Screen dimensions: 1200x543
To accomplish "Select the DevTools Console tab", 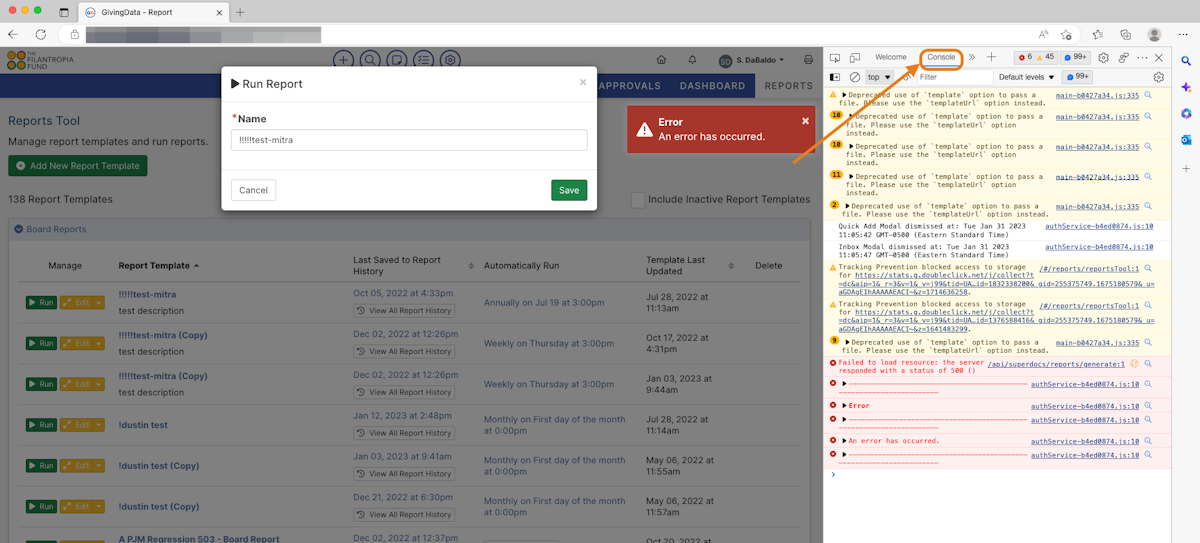I will coord(941,58).
